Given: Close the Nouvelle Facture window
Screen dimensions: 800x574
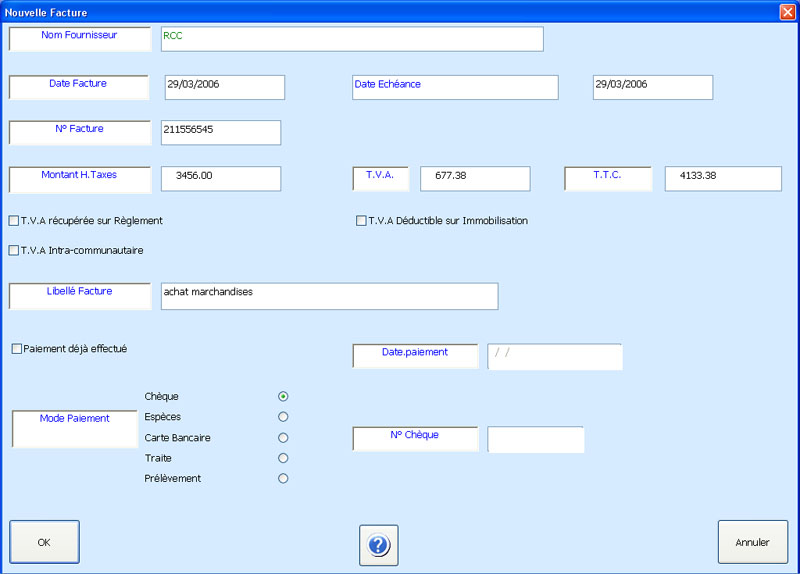Looking at the screenshot, I should (x=787, y=12).
